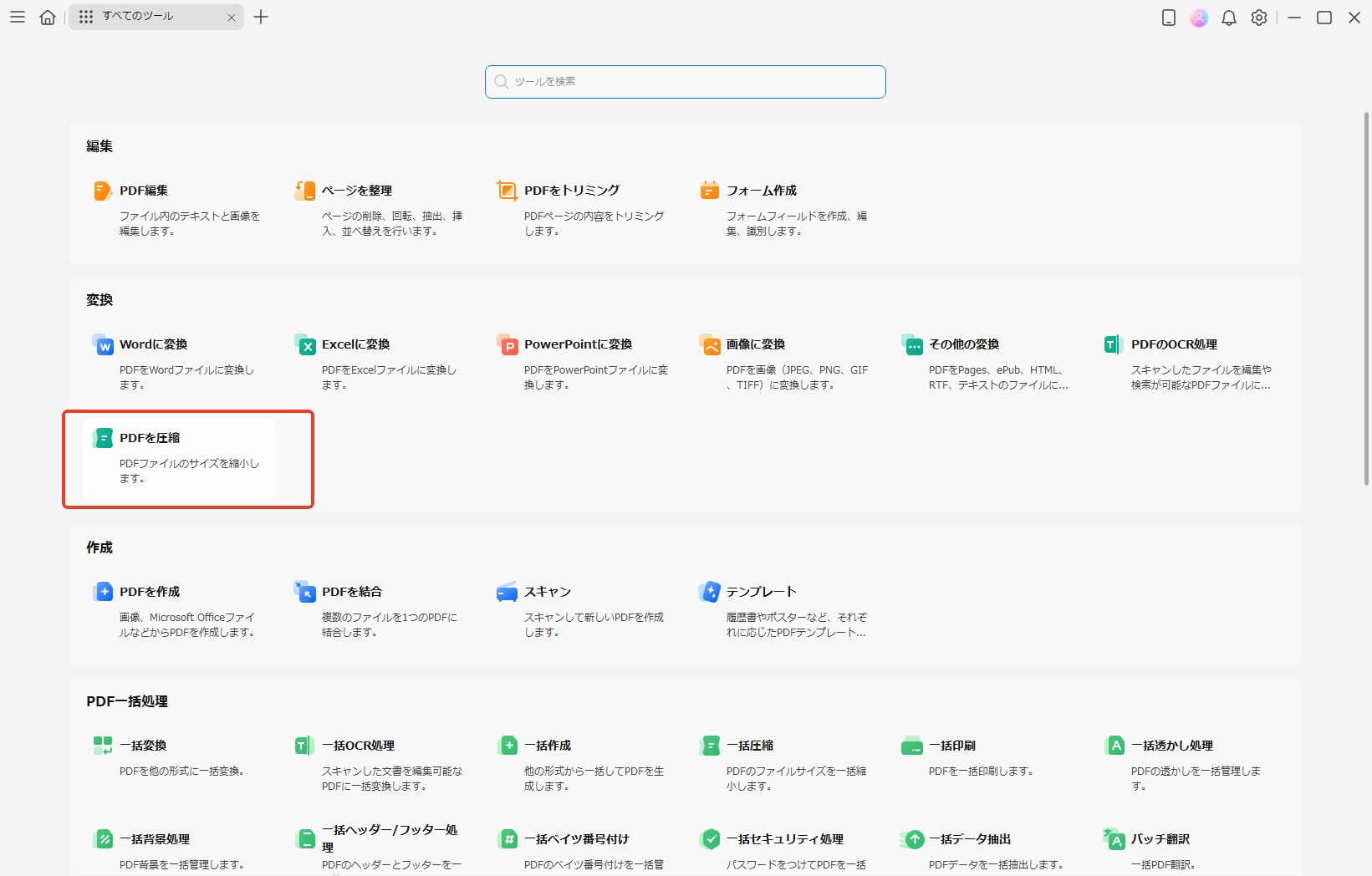Launch the PDFをトリミング tool

point(572,190)
